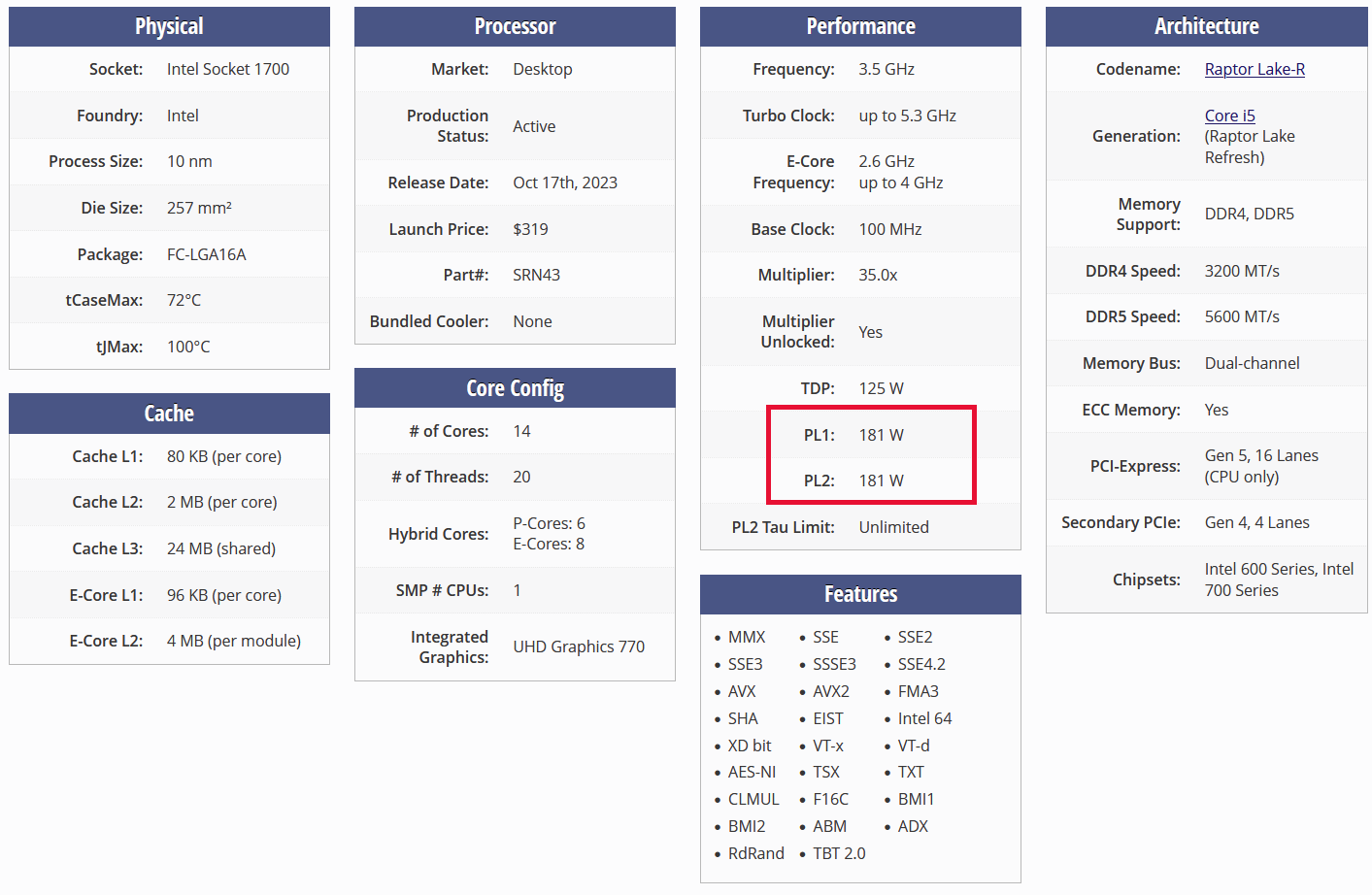Select the 'P-Cores: 6' hybrid cores text
Screen dimensions: 1372x895
(550, 523)
